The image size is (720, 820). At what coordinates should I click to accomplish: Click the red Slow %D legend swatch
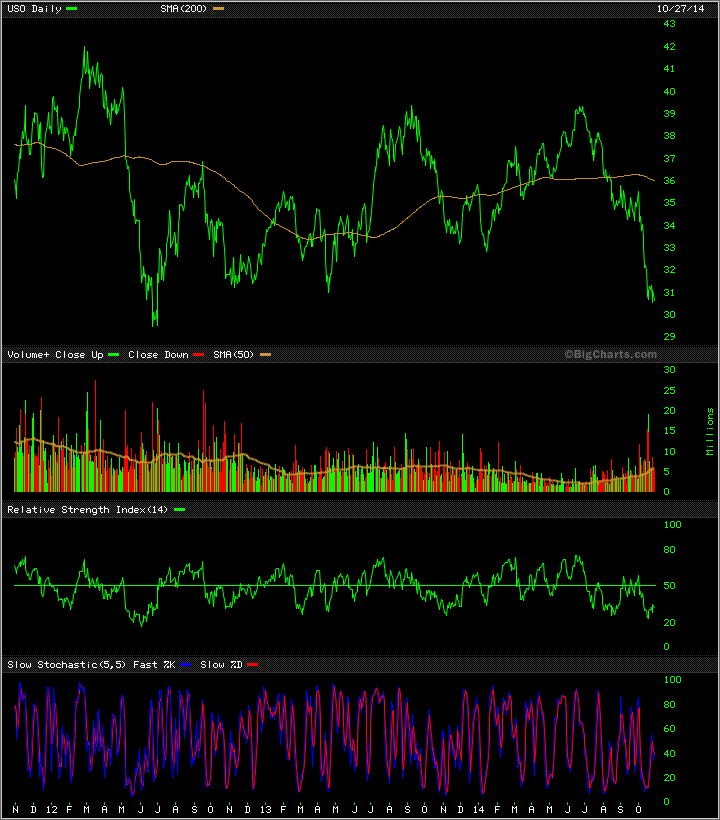(253, 665)
